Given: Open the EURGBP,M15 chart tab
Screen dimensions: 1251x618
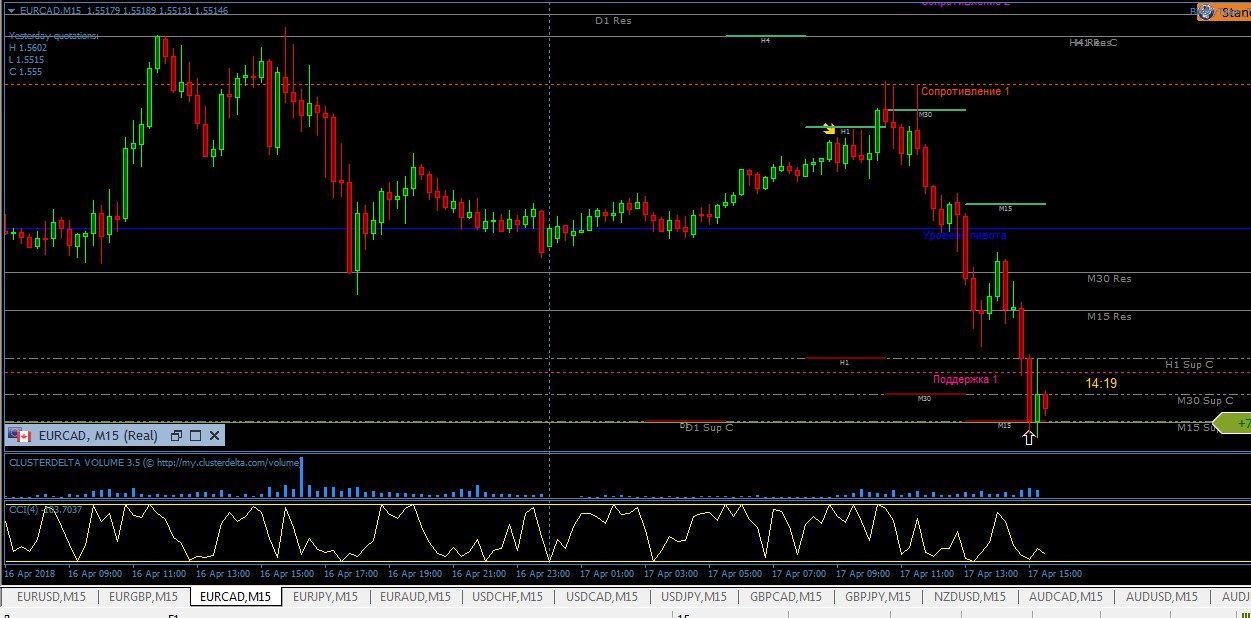Looking at the screenshot, I should [x=142, y=597].
